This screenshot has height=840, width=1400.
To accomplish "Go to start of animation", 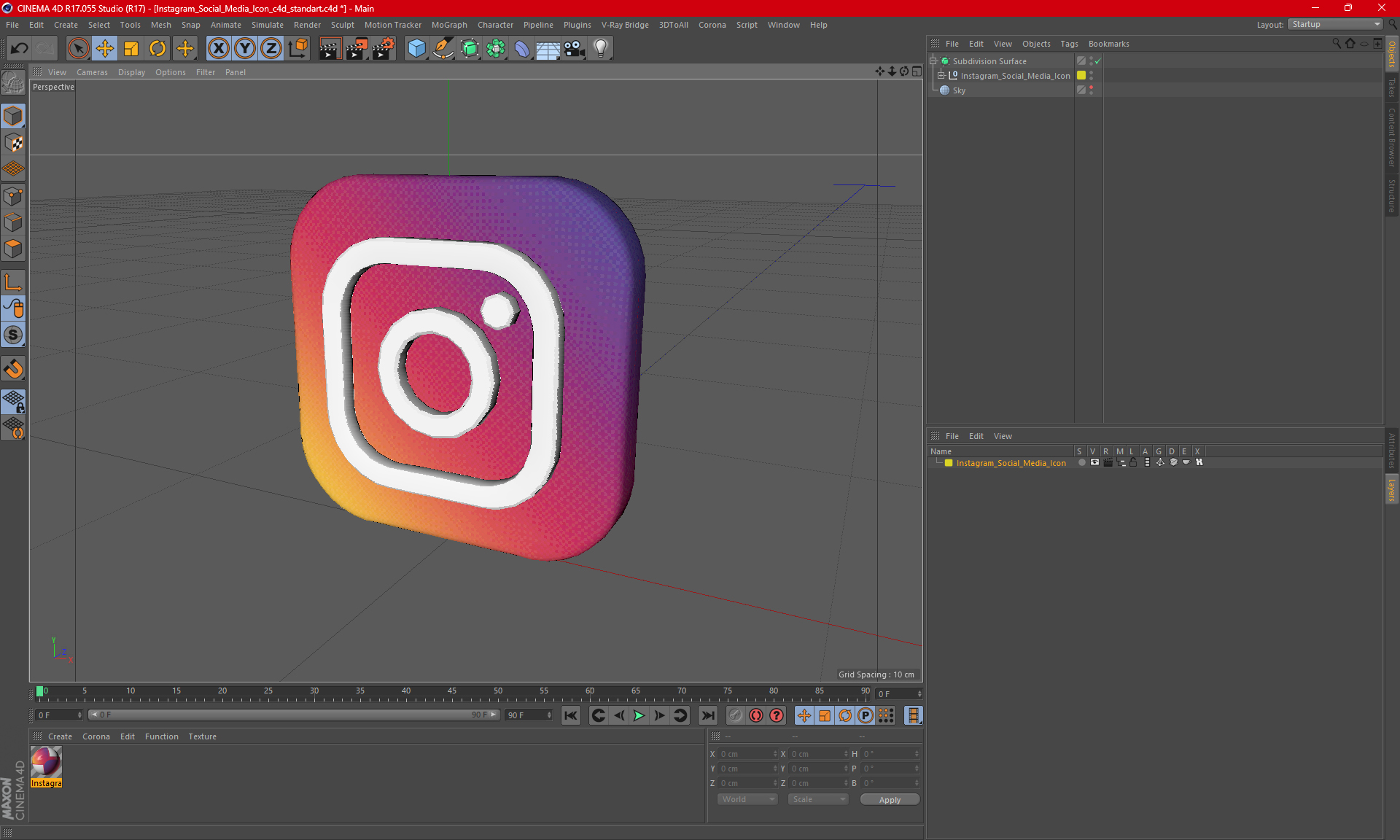I will click(571, 715).
